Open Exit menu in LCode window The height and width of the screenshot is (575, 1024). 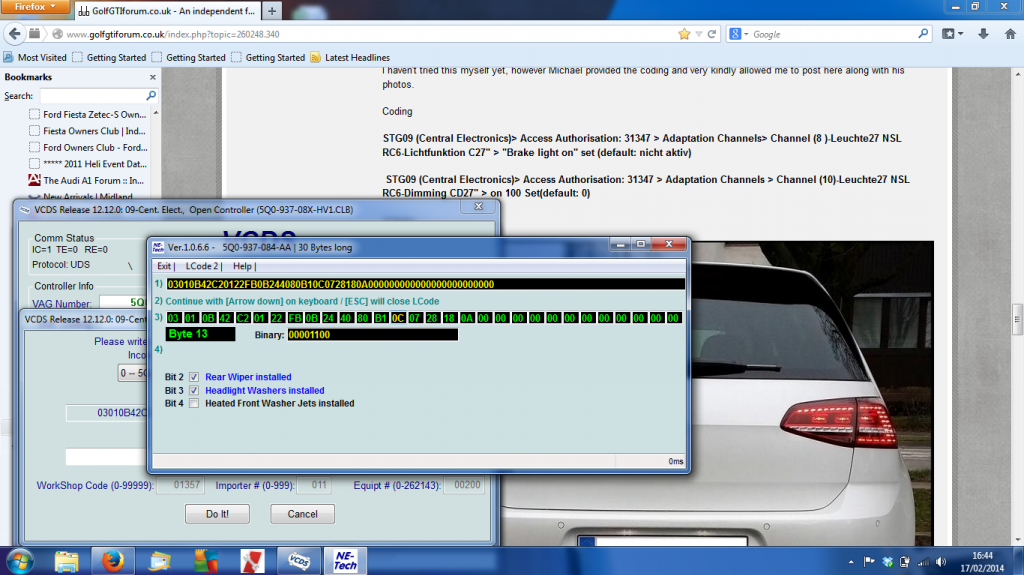click(165, 266)
